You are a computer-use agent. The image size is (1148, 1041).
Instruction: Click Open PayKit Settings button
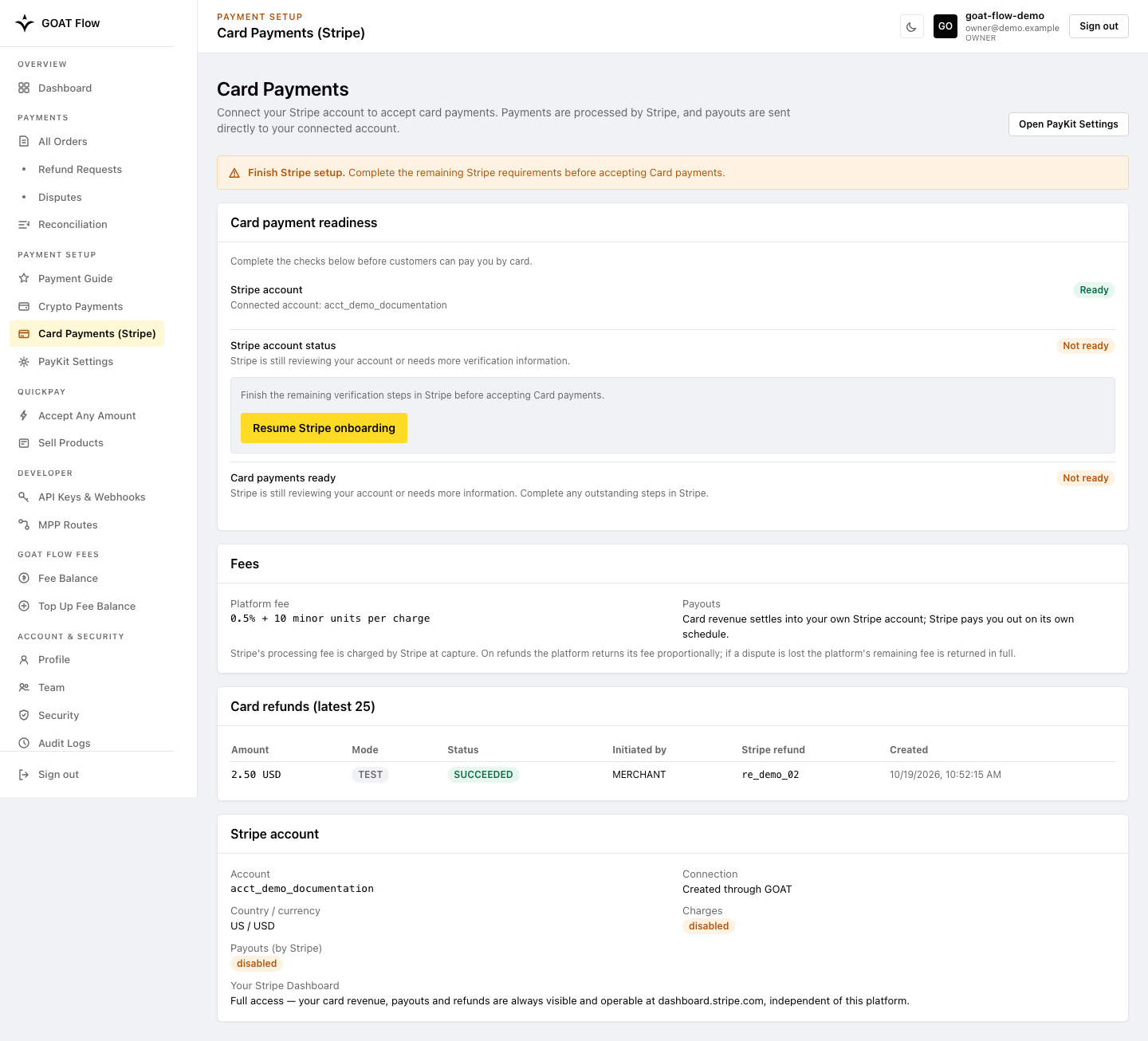point(1068,124)
